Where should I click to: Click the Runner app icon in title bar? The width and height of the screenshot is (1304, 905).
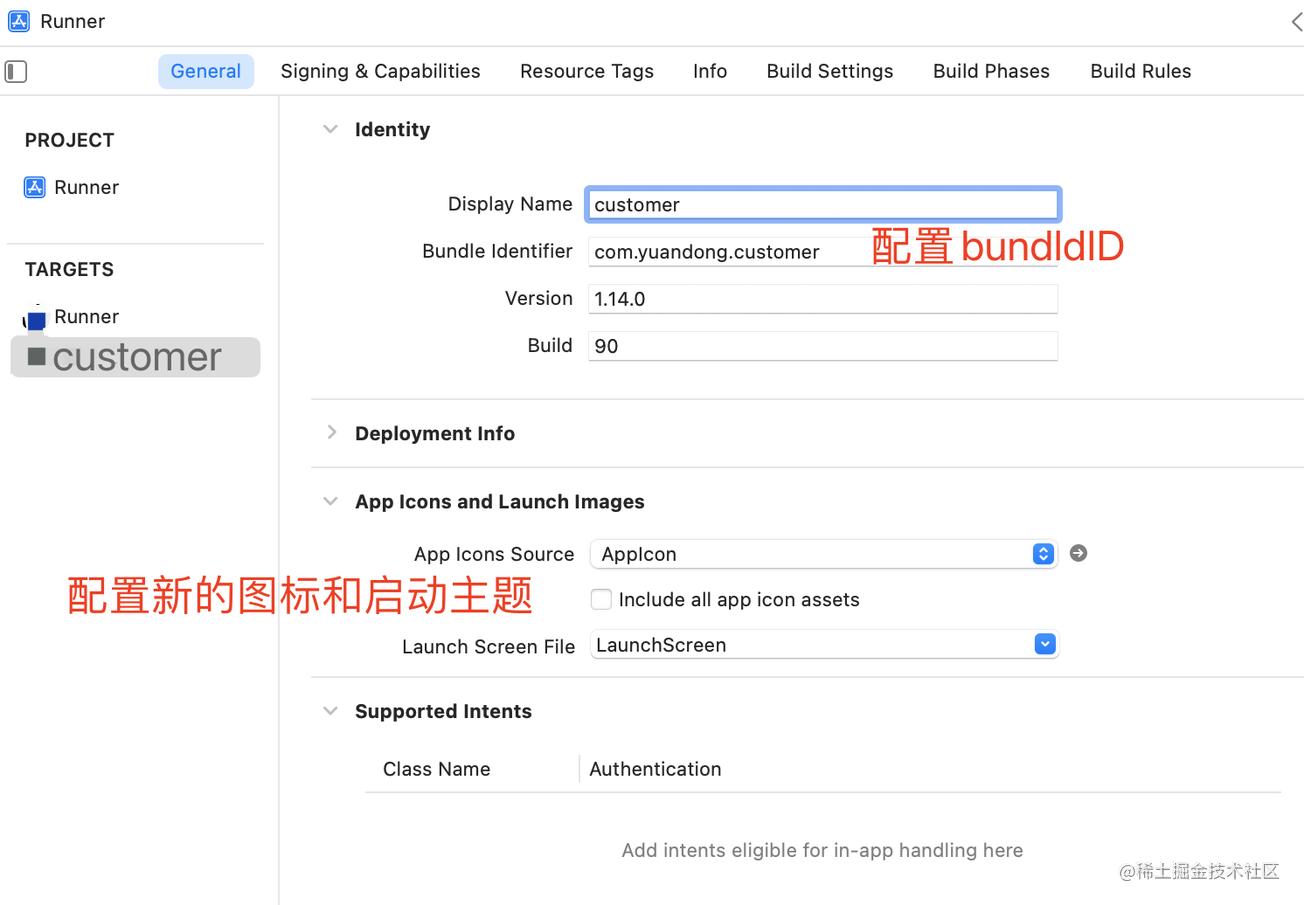[19, 21]
